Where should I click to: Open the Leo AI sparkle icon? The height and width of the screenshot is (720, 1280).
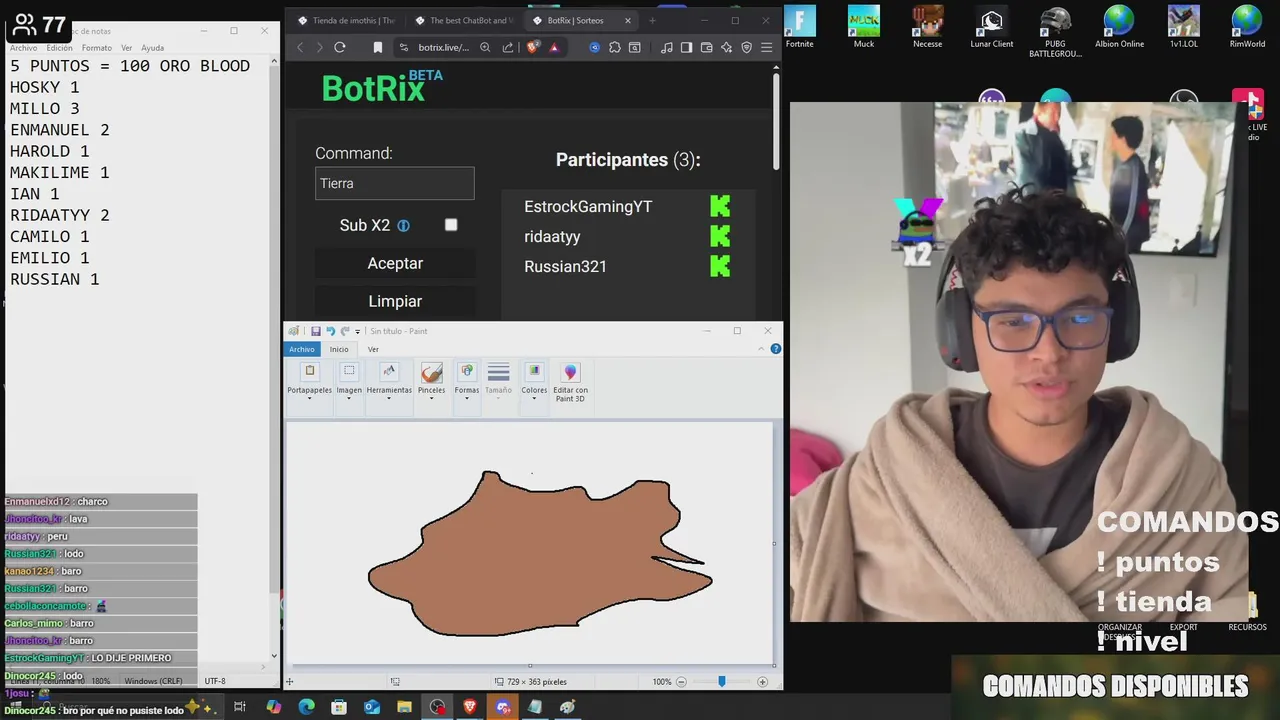[727, 47]
